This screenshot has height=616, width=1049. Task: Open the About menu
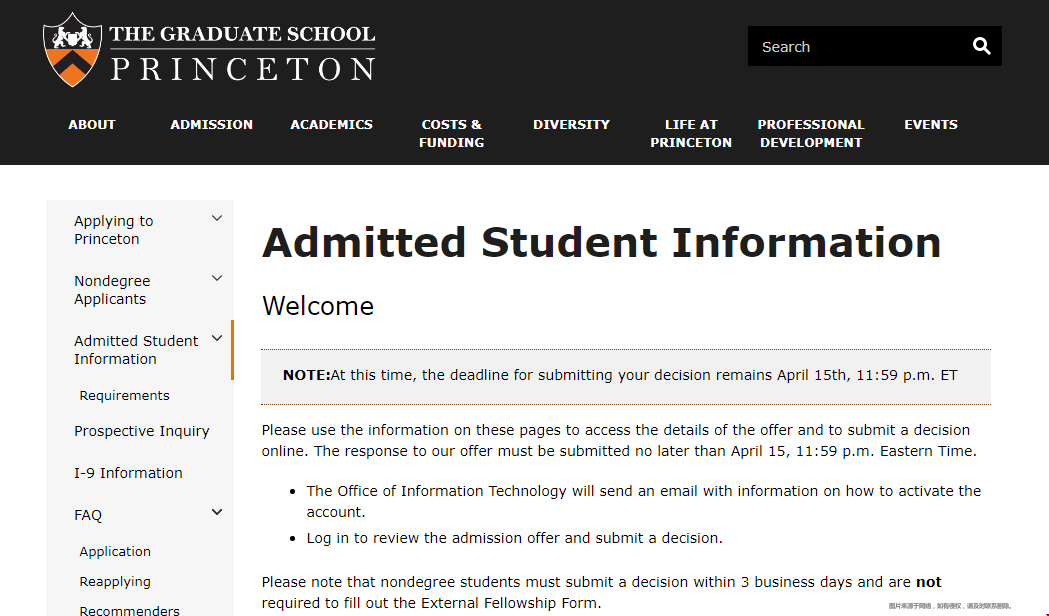coord(92,124)
